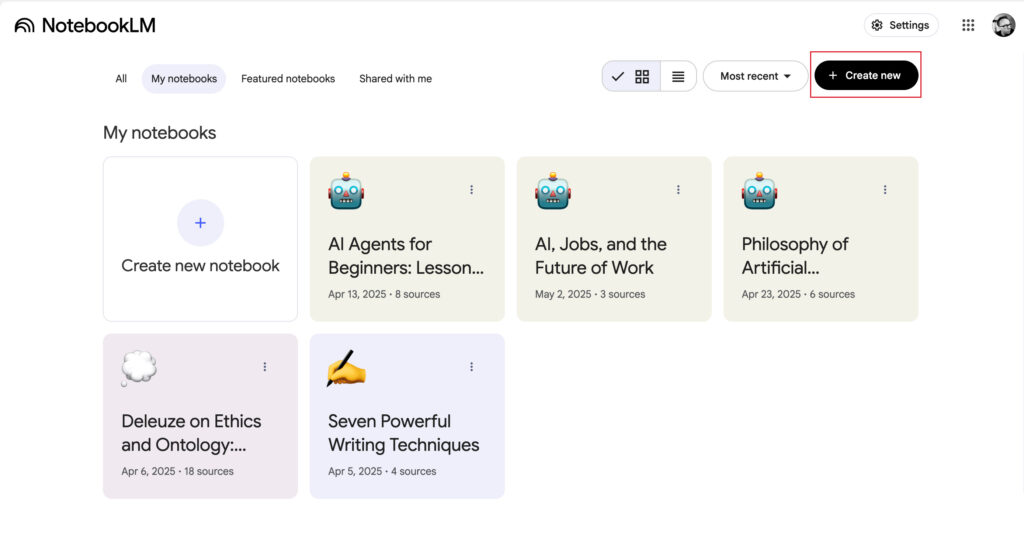The width and height of the screenshot is (1024, 542).
Task: Open the Google apps grid menu
Action: [x=967, y=26]
